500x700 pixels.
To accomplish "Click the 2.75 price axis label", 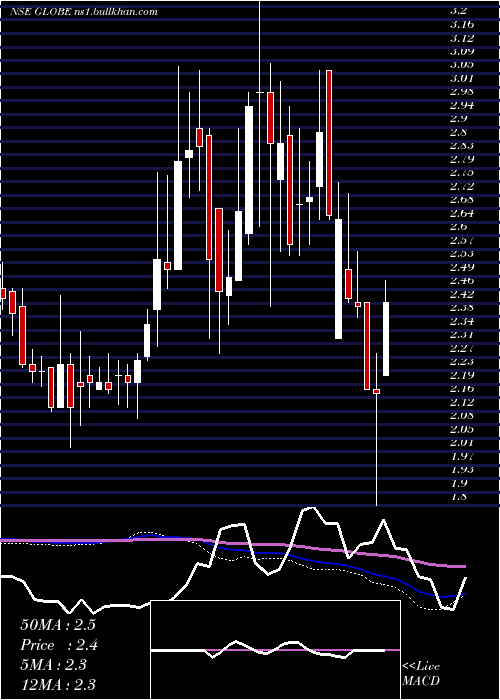I will (462, 172).
